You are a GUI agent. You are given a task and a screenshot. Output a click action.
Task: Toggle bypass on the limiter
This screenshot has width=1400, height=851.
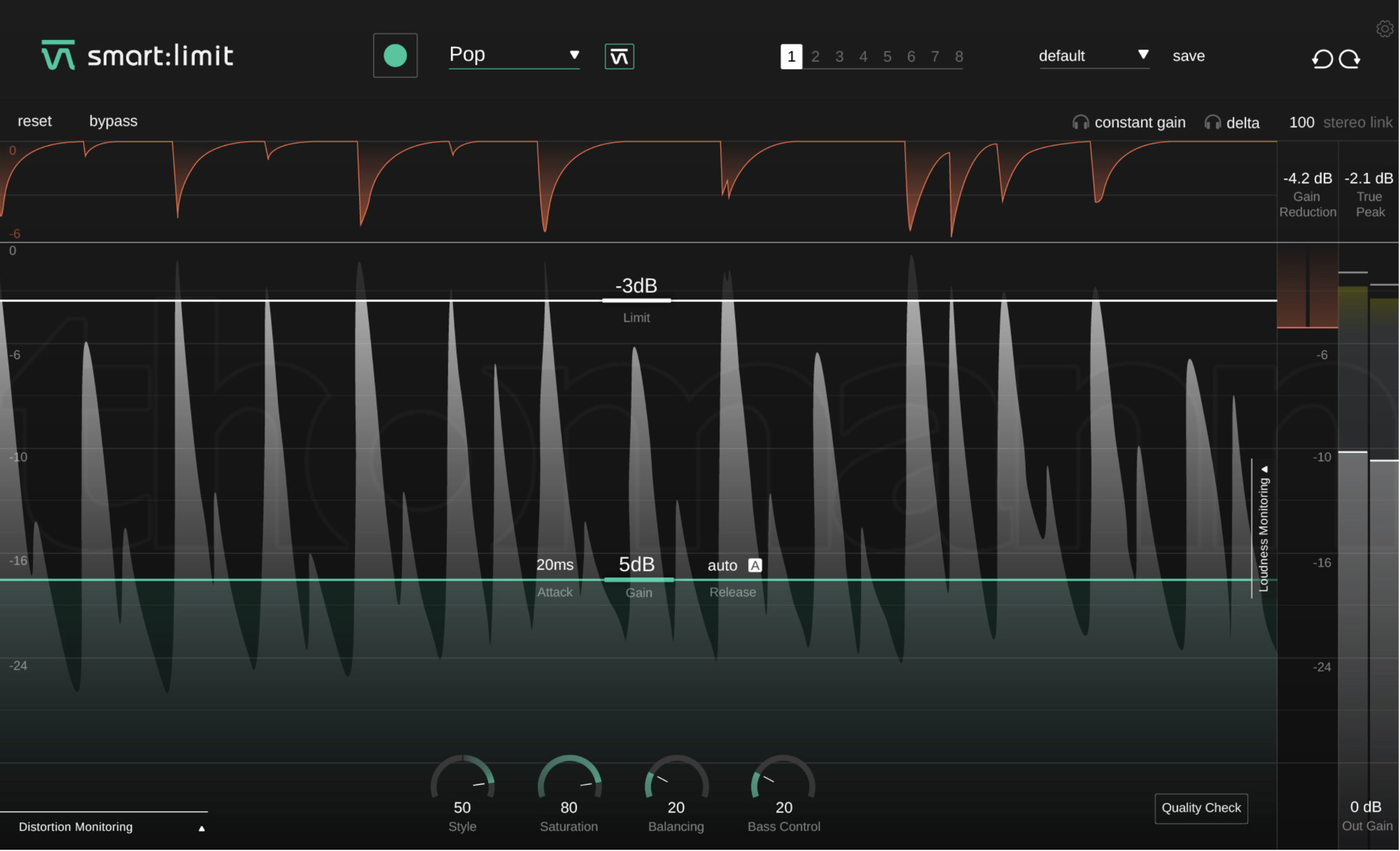click(113, 121)
